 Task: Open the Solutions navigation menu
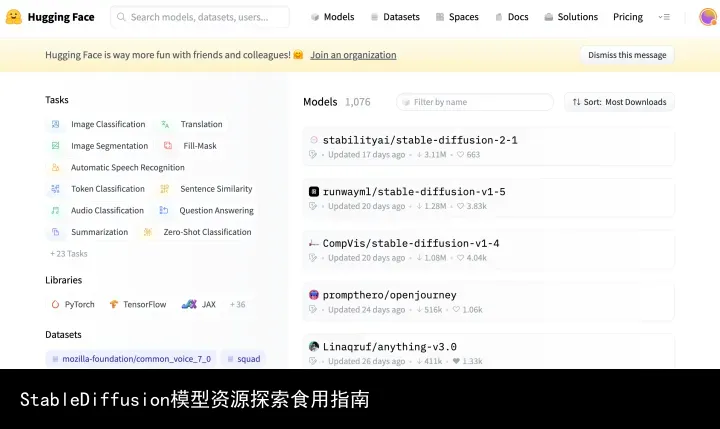(571, 17)
